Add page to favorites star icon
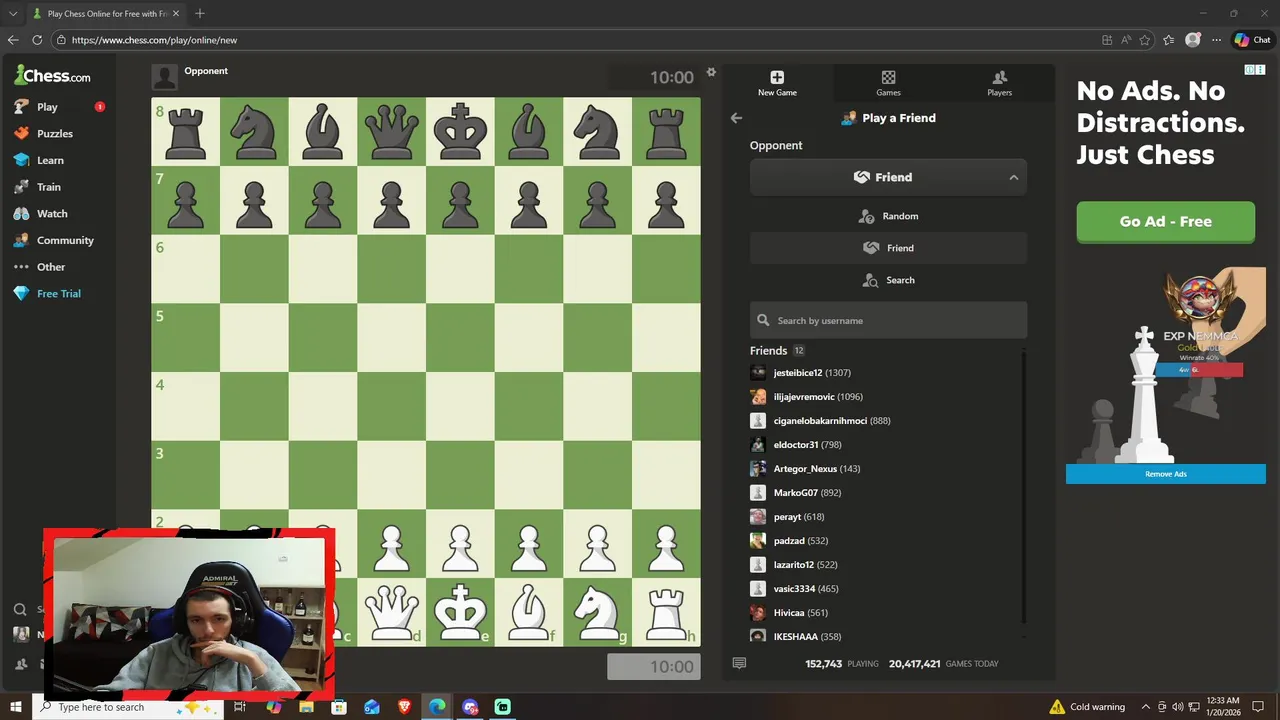This screenshot has width=1280, height=720. pyautogui.click(x=1145, y=40)
